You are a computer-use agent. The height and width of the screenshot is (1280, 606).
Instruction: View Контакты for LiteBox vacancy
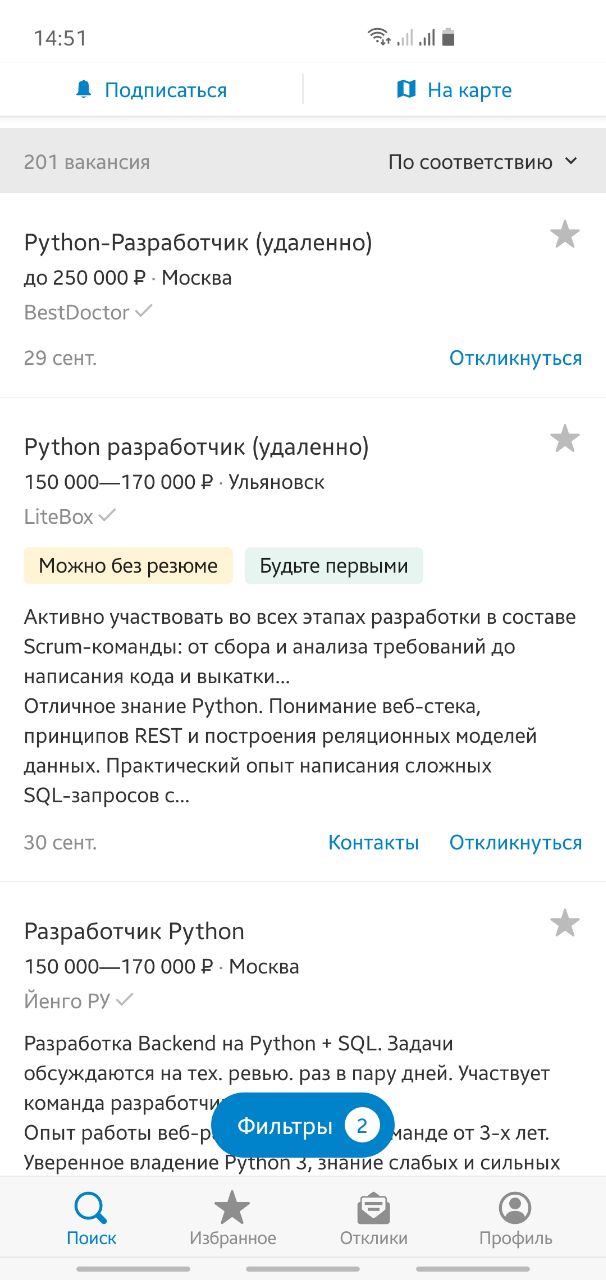373,843
